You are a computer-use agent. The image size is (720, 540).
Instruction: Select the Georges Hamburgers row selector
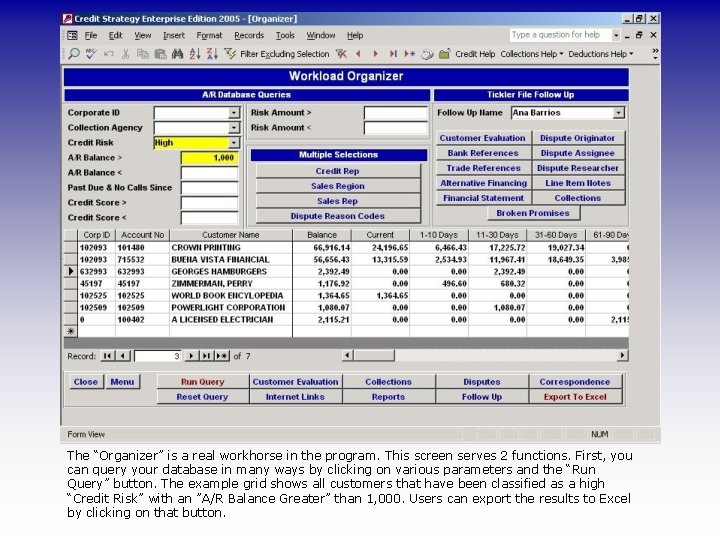tap(70, 271)
